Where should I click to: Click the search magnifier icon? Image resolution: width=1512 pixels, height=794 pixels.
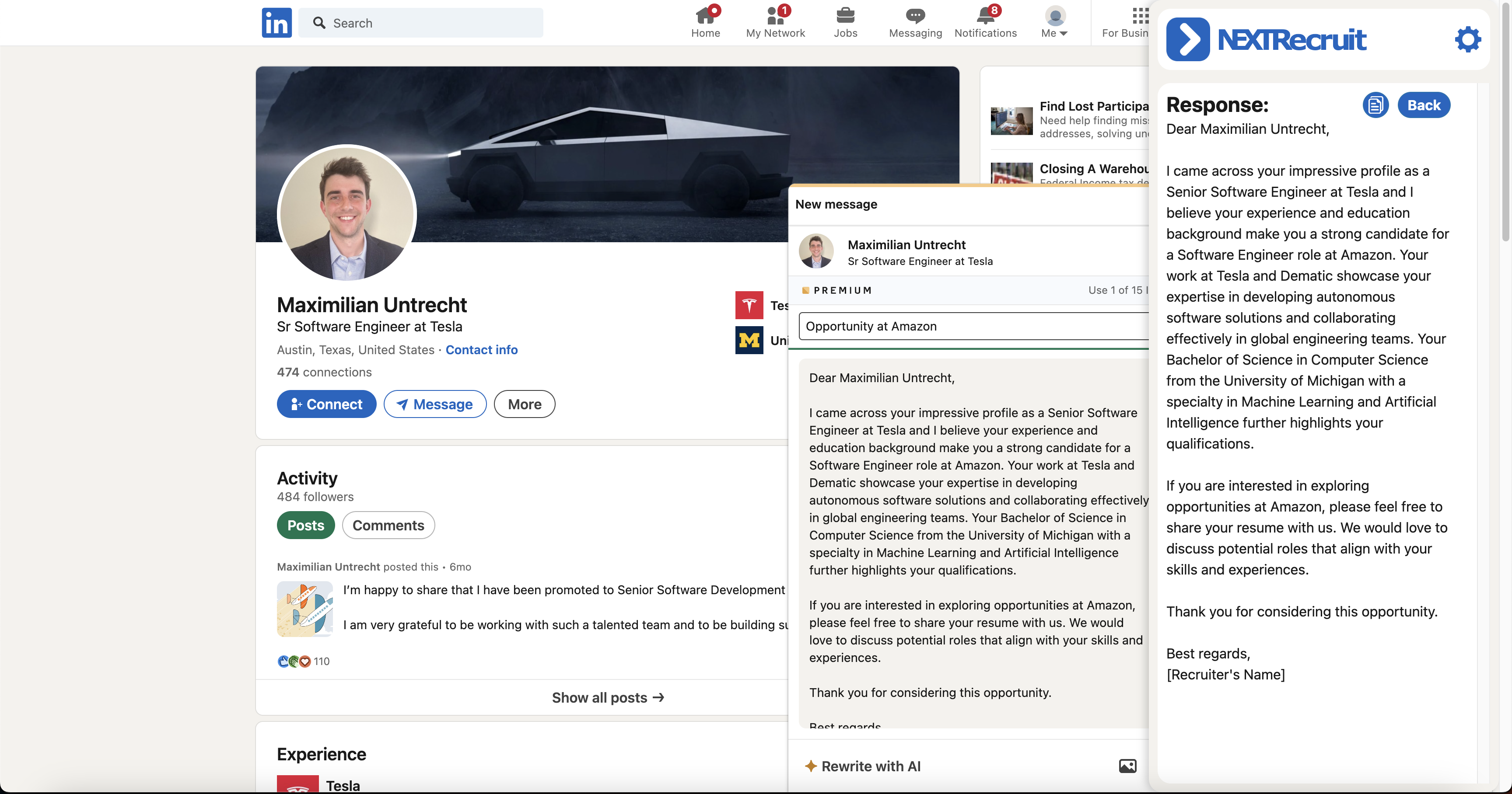coord(318,23)
